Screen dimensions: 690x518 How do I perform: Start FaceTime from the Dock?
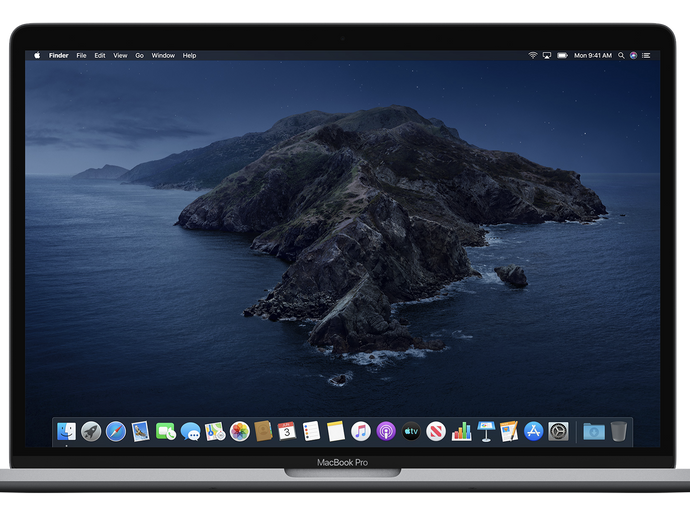[165, 431]
